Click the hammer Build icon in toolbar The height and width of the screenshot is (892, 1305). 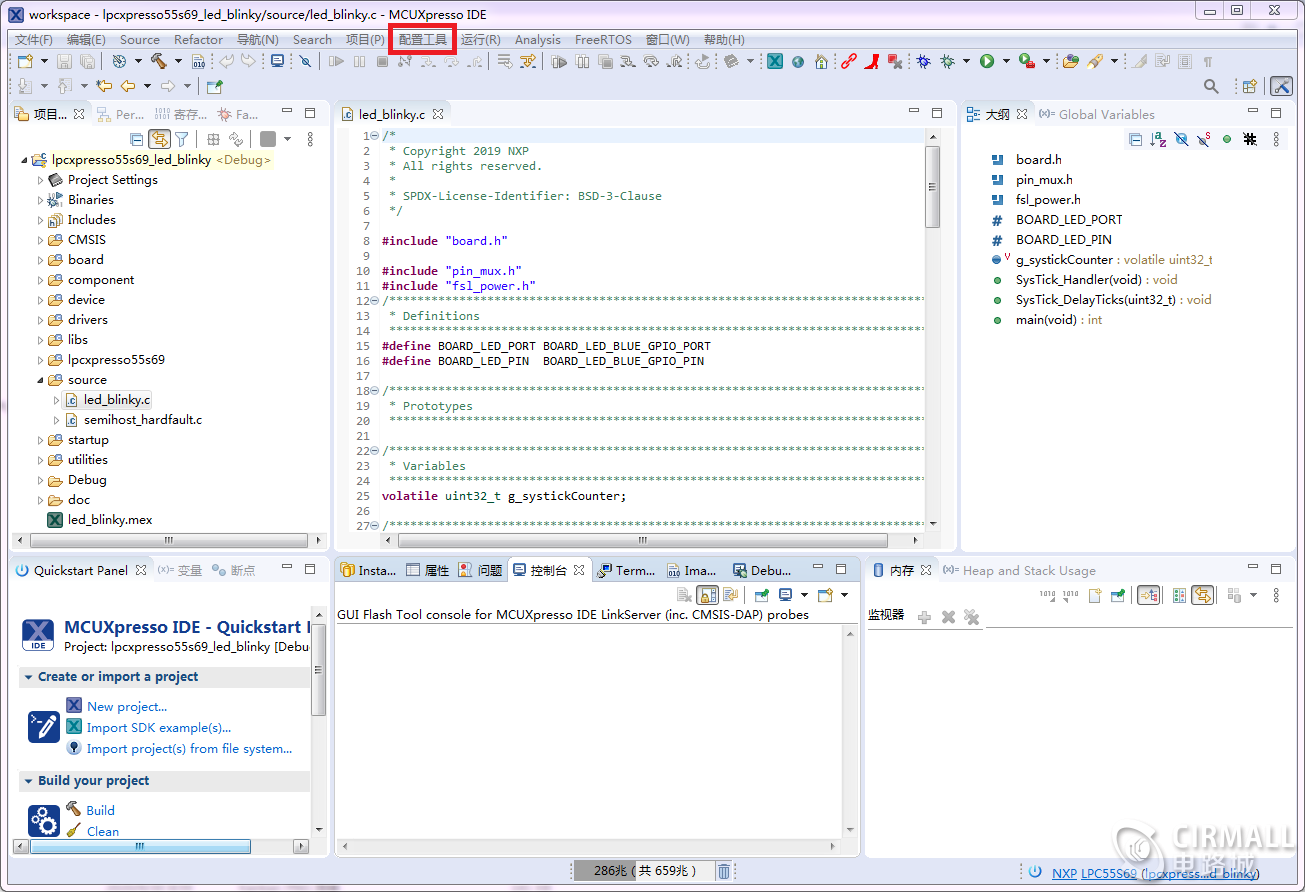click(x=158, y=62)
